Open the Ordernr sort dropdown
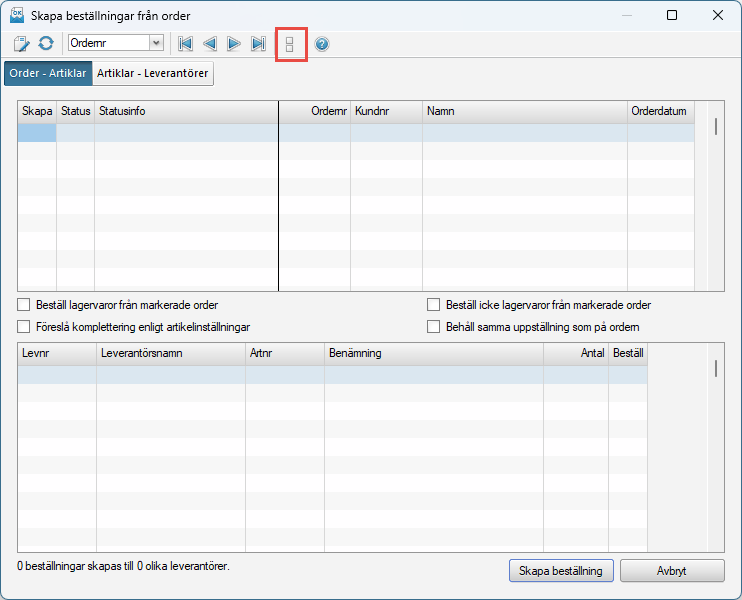 (156, 43)
